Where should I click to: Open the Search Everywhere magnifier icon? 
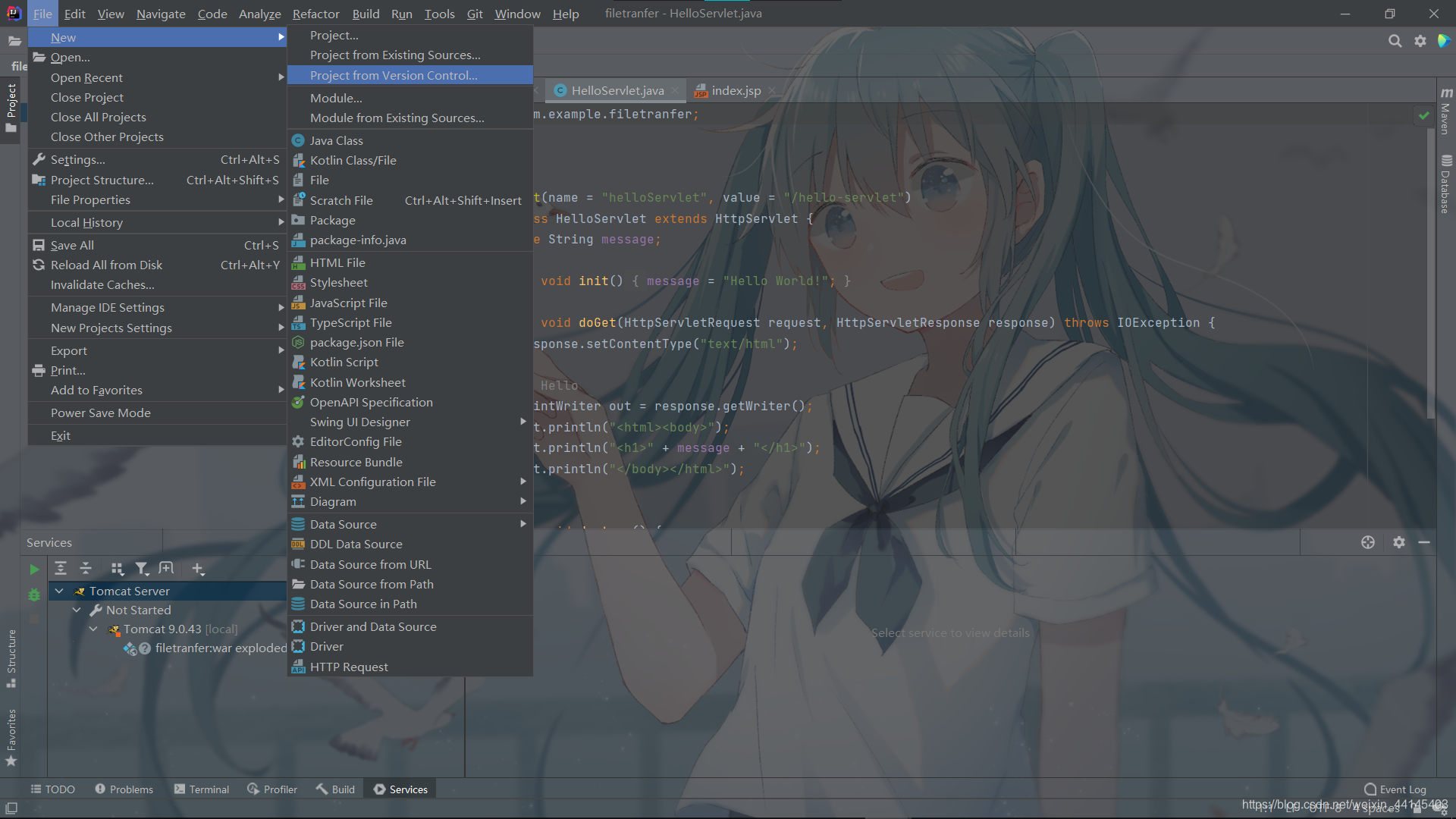point(1395,41)
